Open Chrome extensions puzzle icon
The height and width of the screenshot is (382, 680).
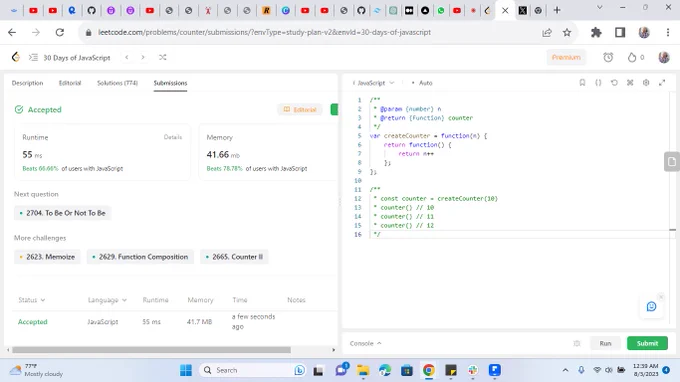click(x=596, y=33)
